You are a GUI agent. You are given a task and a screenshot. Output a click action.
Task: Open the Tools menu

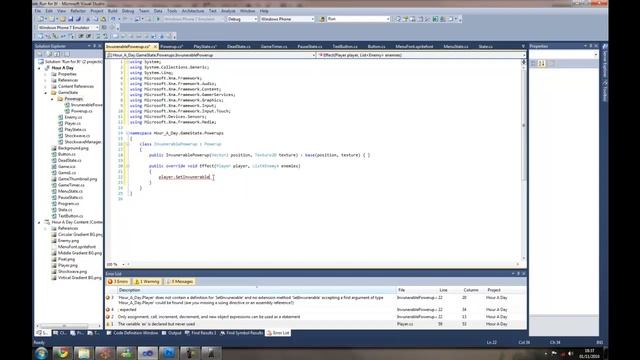click(x=172, y=11)
